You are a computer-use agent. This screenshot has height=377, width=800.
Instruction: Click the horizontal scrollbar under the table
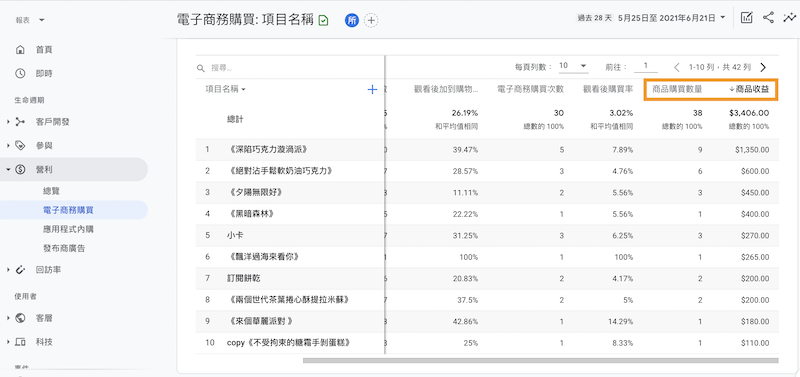(x=541, y=361)
